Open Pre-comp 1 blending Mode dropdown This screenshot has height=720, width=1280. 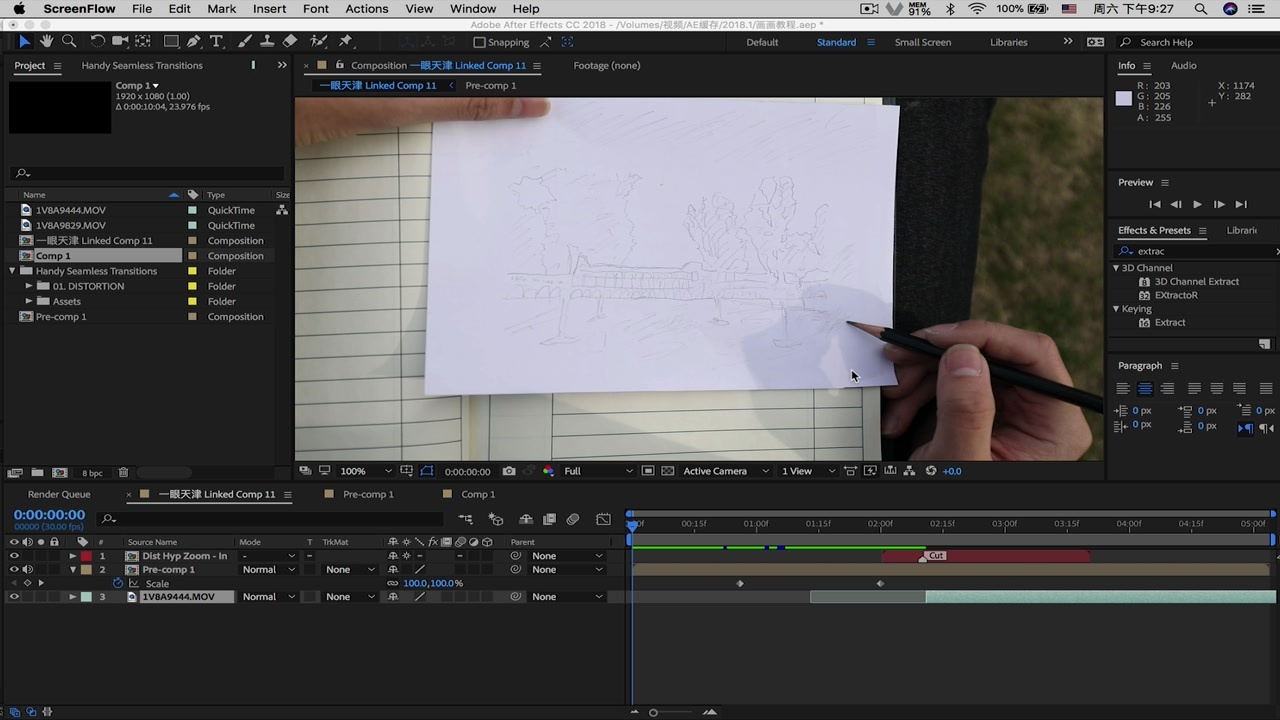pyautogui.click(x=269, y=570)
